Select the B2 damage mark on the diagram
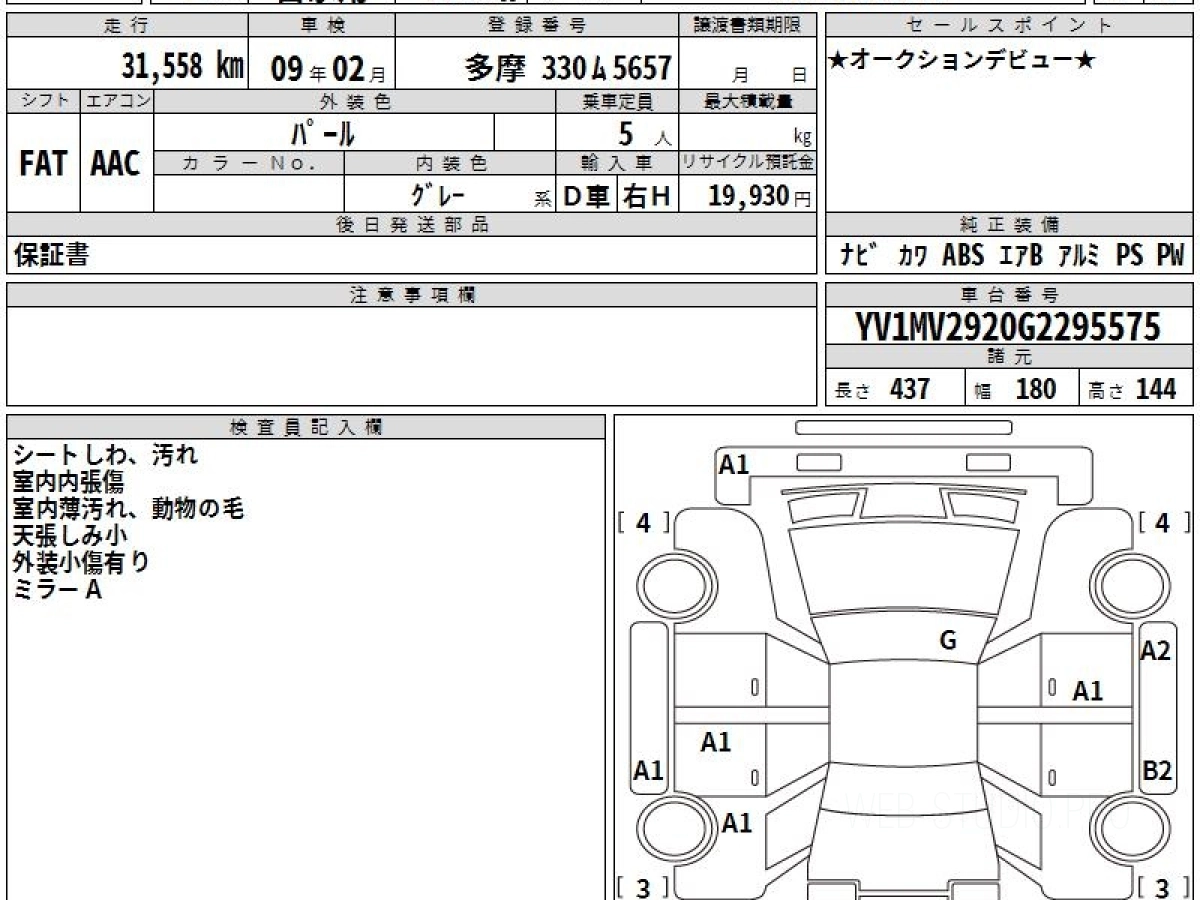The image size is (1200, 900). pyautogui.click(x=1156, y=771)
